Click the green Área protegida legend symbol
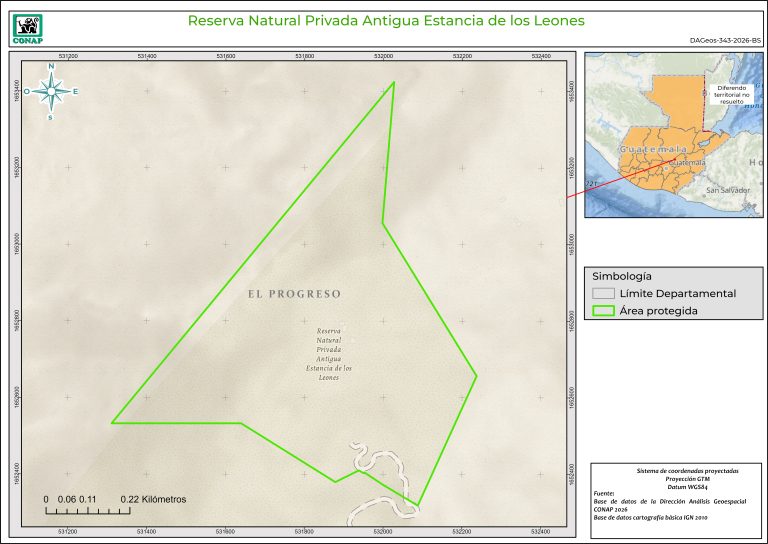 (602, 311)
